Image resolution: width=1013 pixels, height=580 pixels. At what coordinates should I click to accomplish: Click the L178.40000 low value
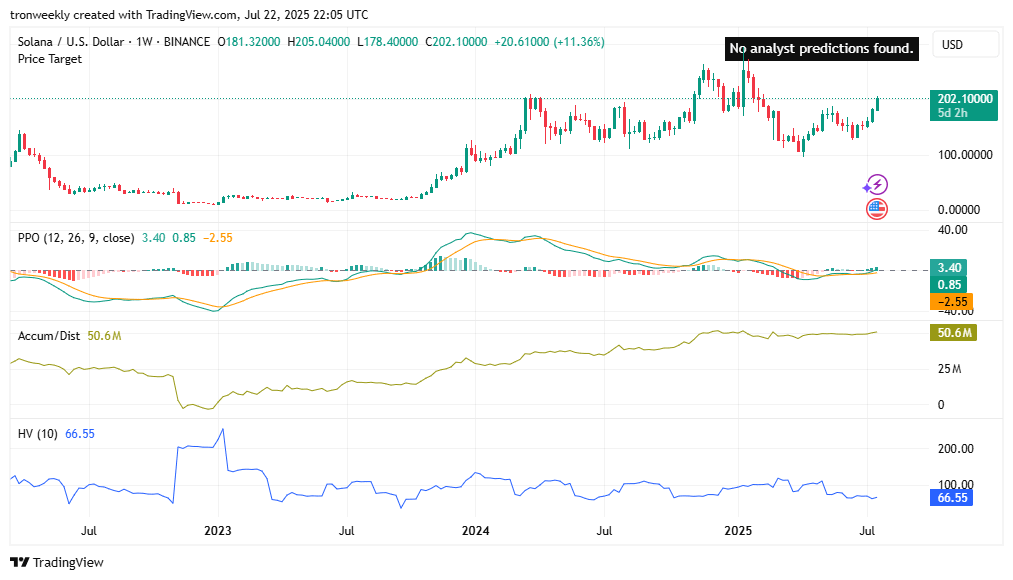coord(388,41)
